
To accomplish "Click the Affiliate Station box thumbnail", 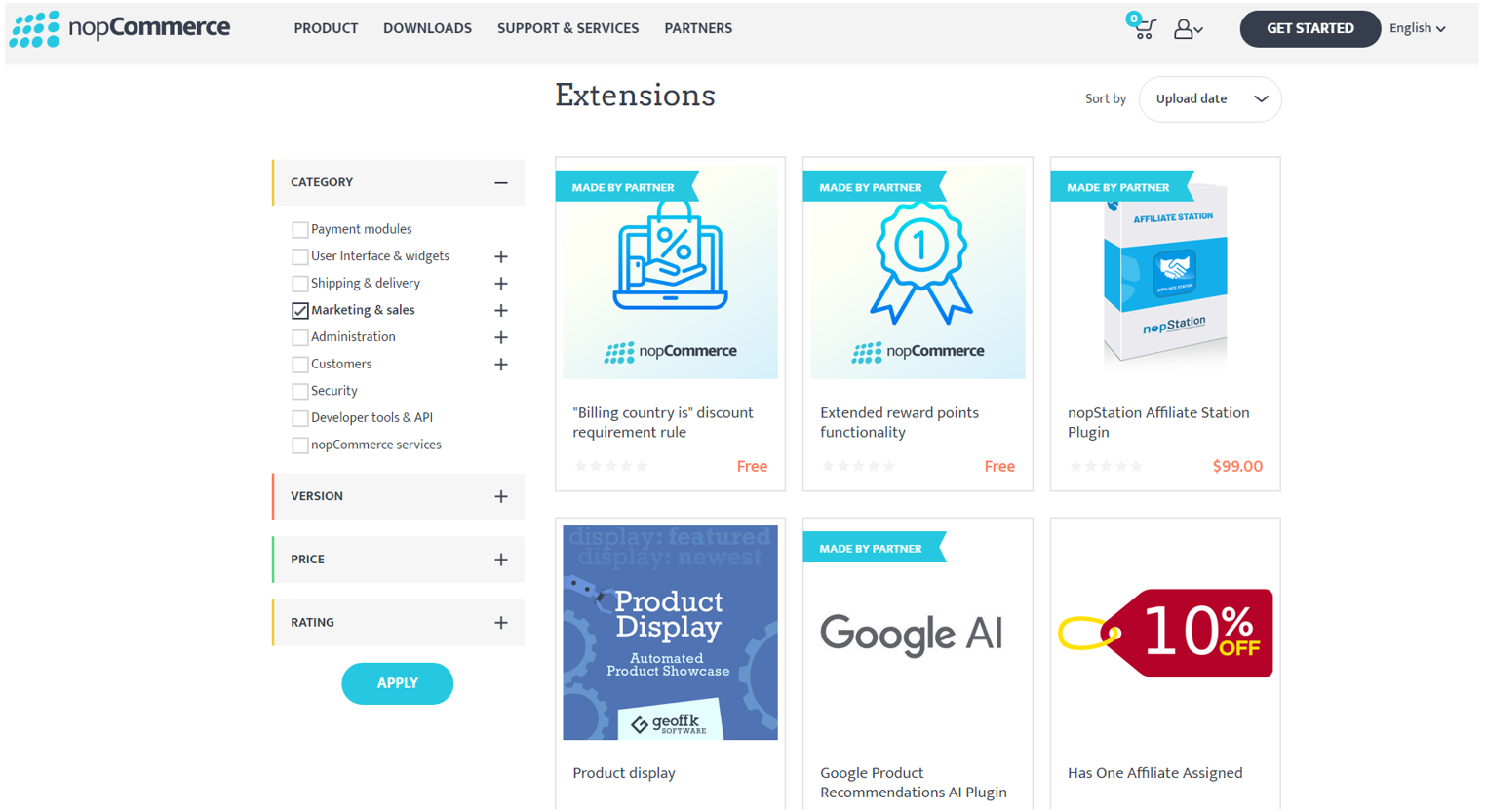I will (x=1165, y=272).
